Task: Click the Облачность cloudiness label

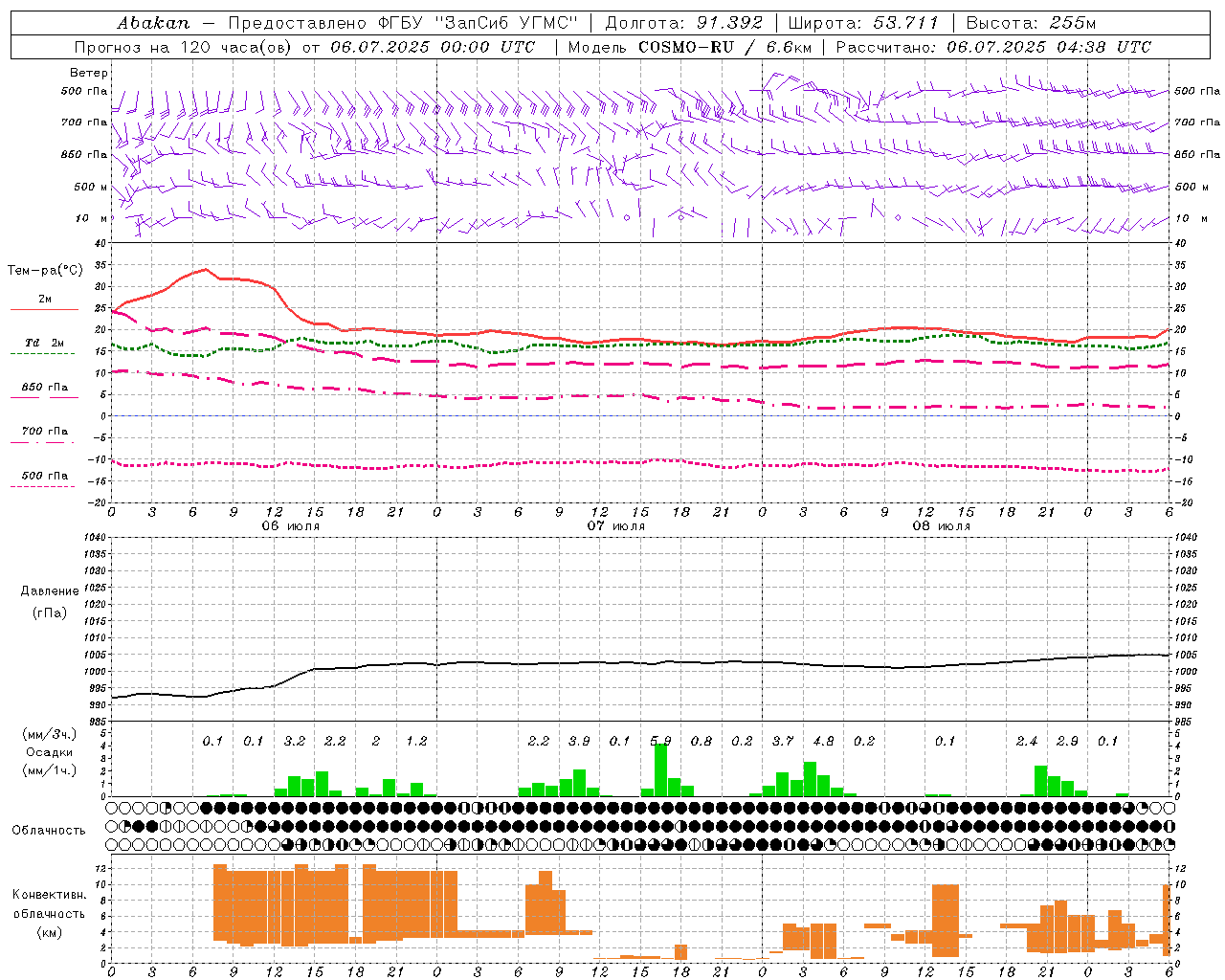Action: (x=49, y=830)
